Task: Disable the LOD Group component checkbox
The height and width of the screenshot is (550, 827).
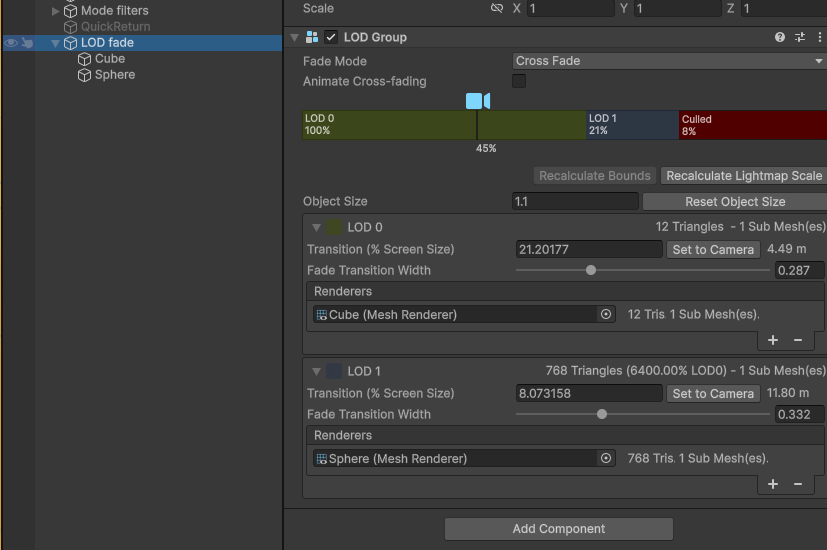Action: coord(331,37)
